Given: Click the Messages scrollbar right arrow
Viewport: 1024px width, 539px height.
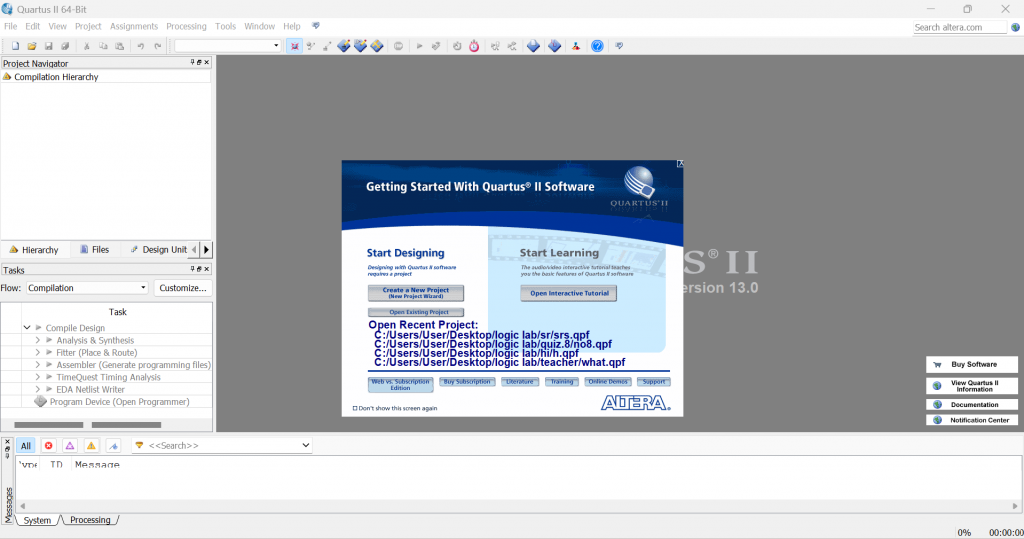Looking at the screenshot, I should tap(1015, 506).
